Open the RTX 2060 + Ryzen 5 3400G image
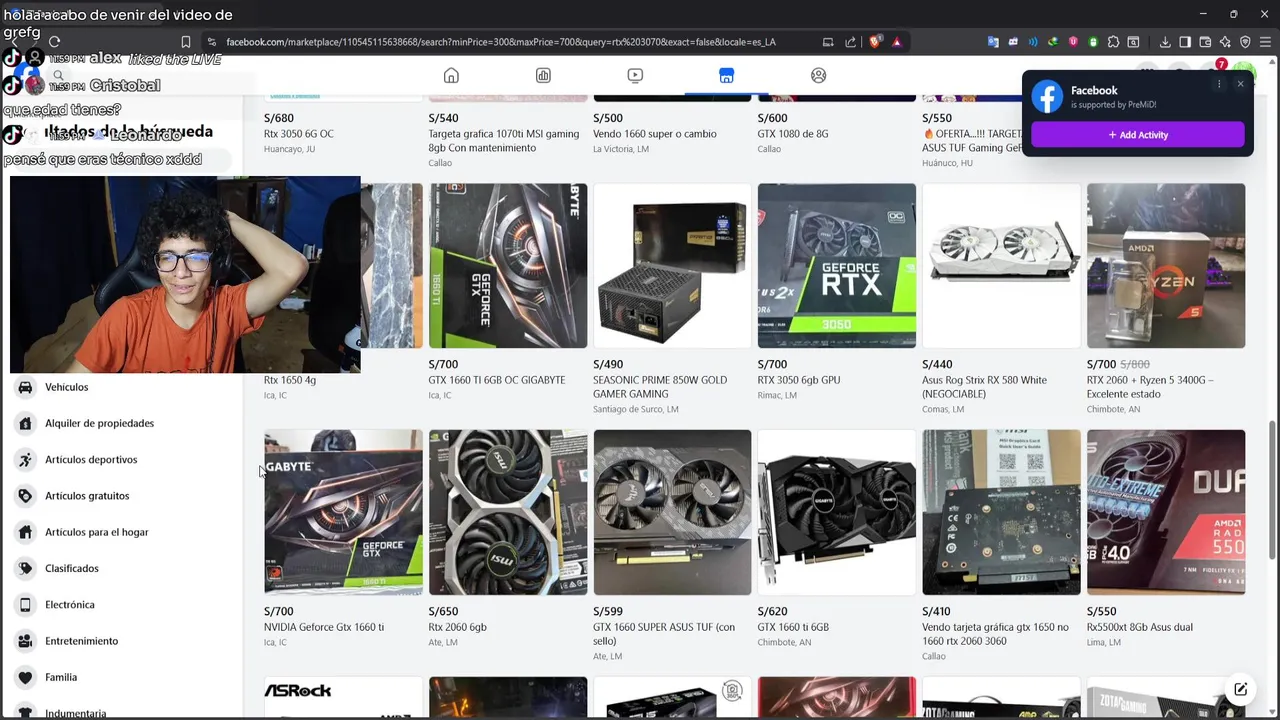The height and width of the screenshot is (720, 1280). [1166, 265]
